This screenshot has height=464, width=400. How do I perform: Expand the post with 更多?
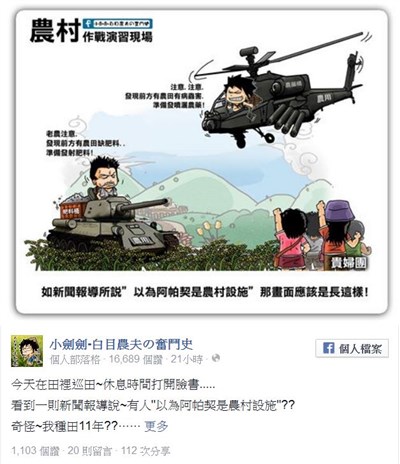(156, 426)
